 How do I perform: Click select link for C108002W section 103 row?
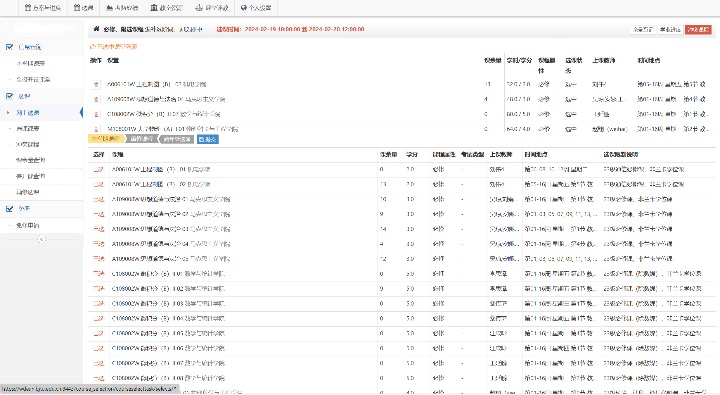(98, 304)
